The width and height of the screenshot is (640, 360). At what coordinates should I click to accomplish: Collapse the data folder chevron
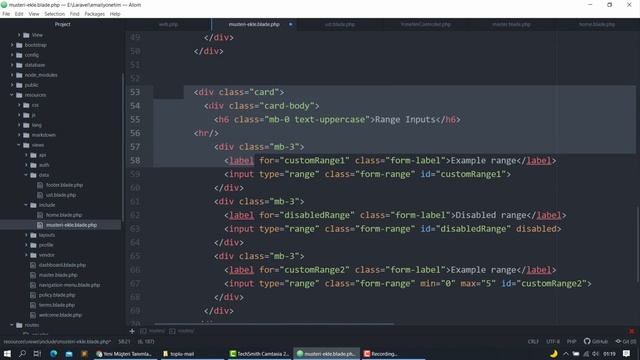pos(27,175)
